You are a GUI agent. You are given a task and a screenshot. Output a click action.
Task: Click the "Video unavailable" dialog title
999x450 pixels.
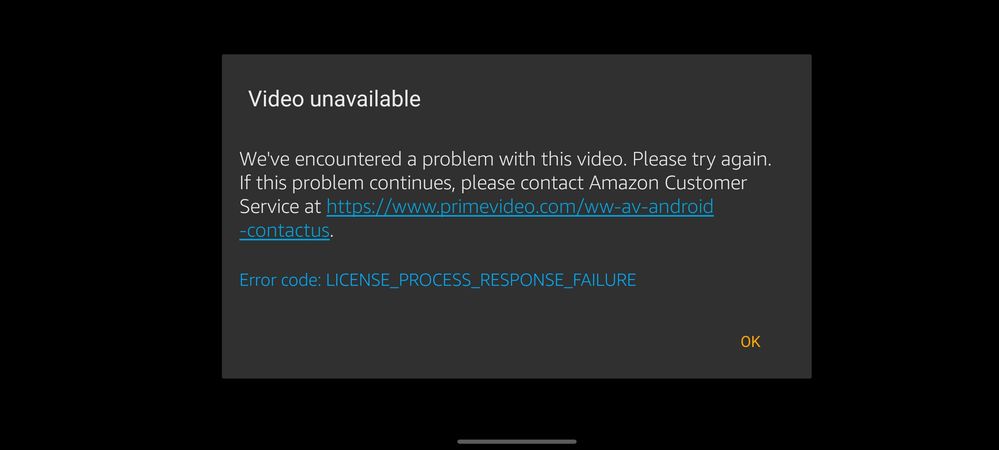[334, 99]
